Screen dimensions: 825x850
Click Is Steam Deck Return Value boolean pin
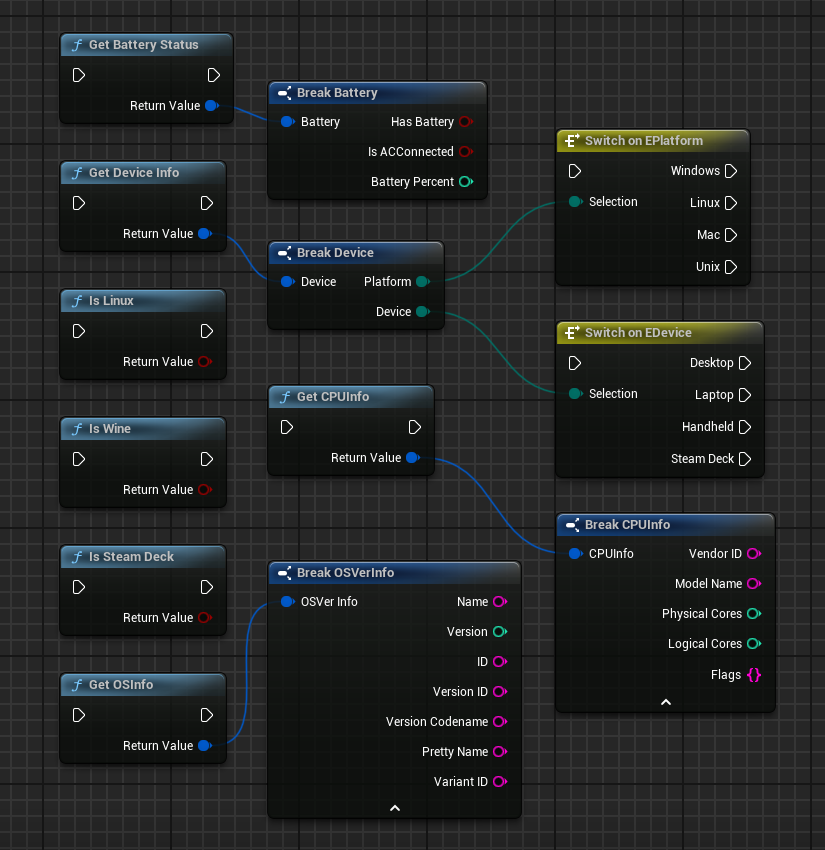pos(205,617)
